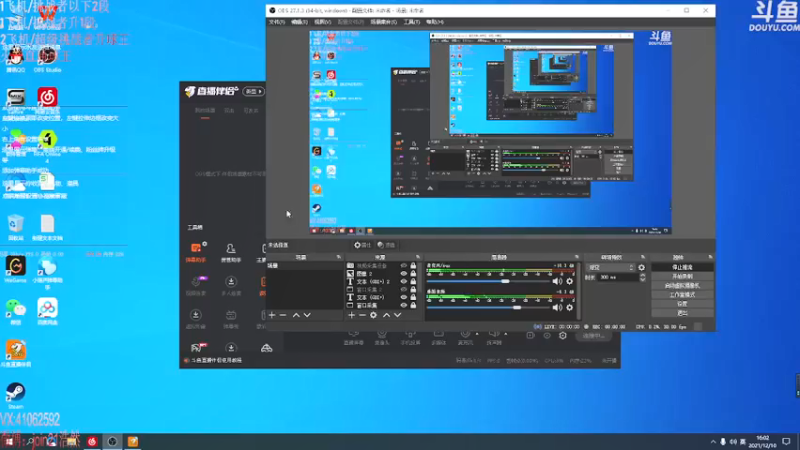Open 视图(V) menu in OBS
The width and height of the screenshot is (800, 450).
pyautogui.click(x=322, y=22)
